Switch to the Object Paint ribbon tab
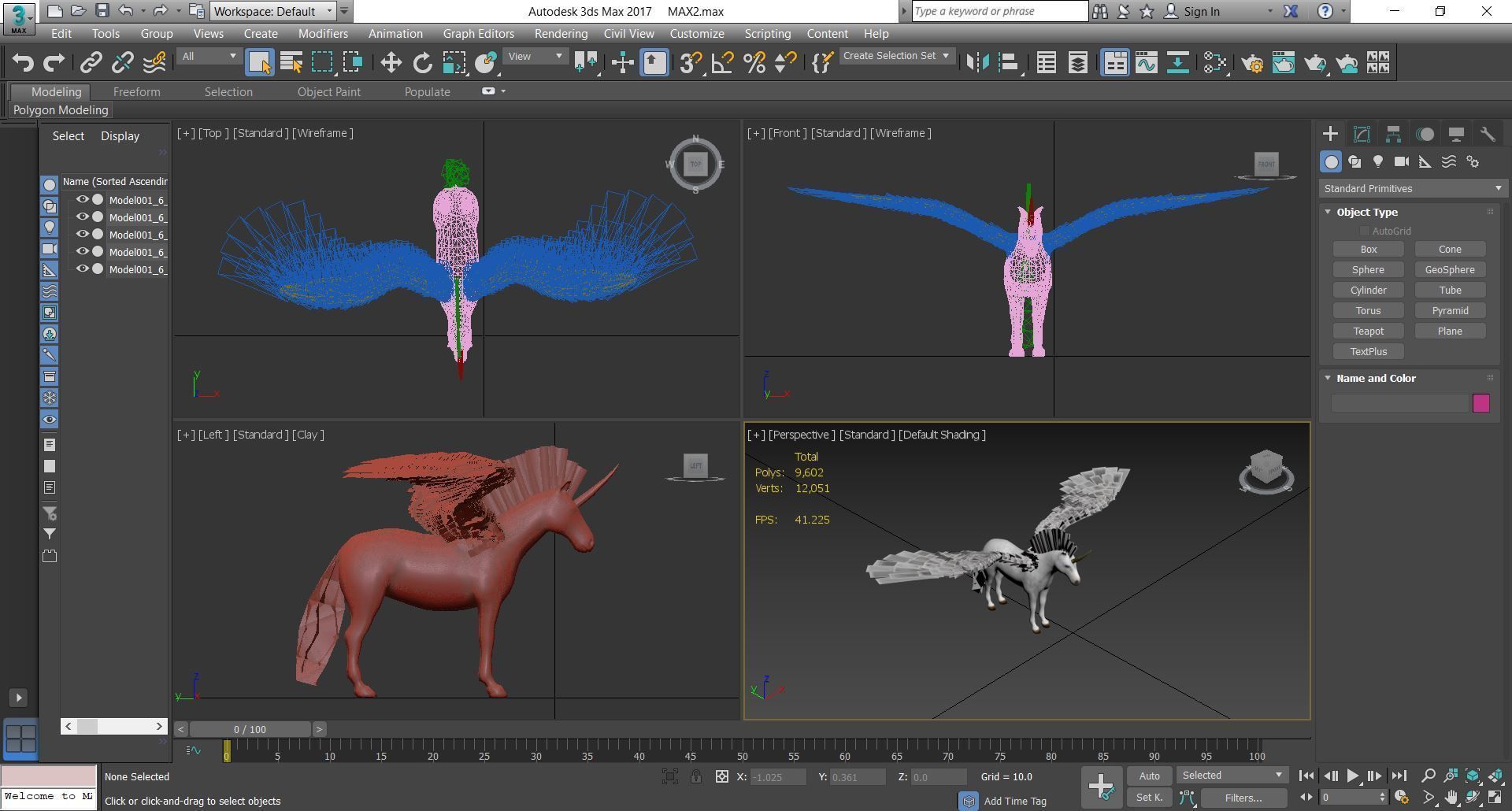 [x=328, y=92]
